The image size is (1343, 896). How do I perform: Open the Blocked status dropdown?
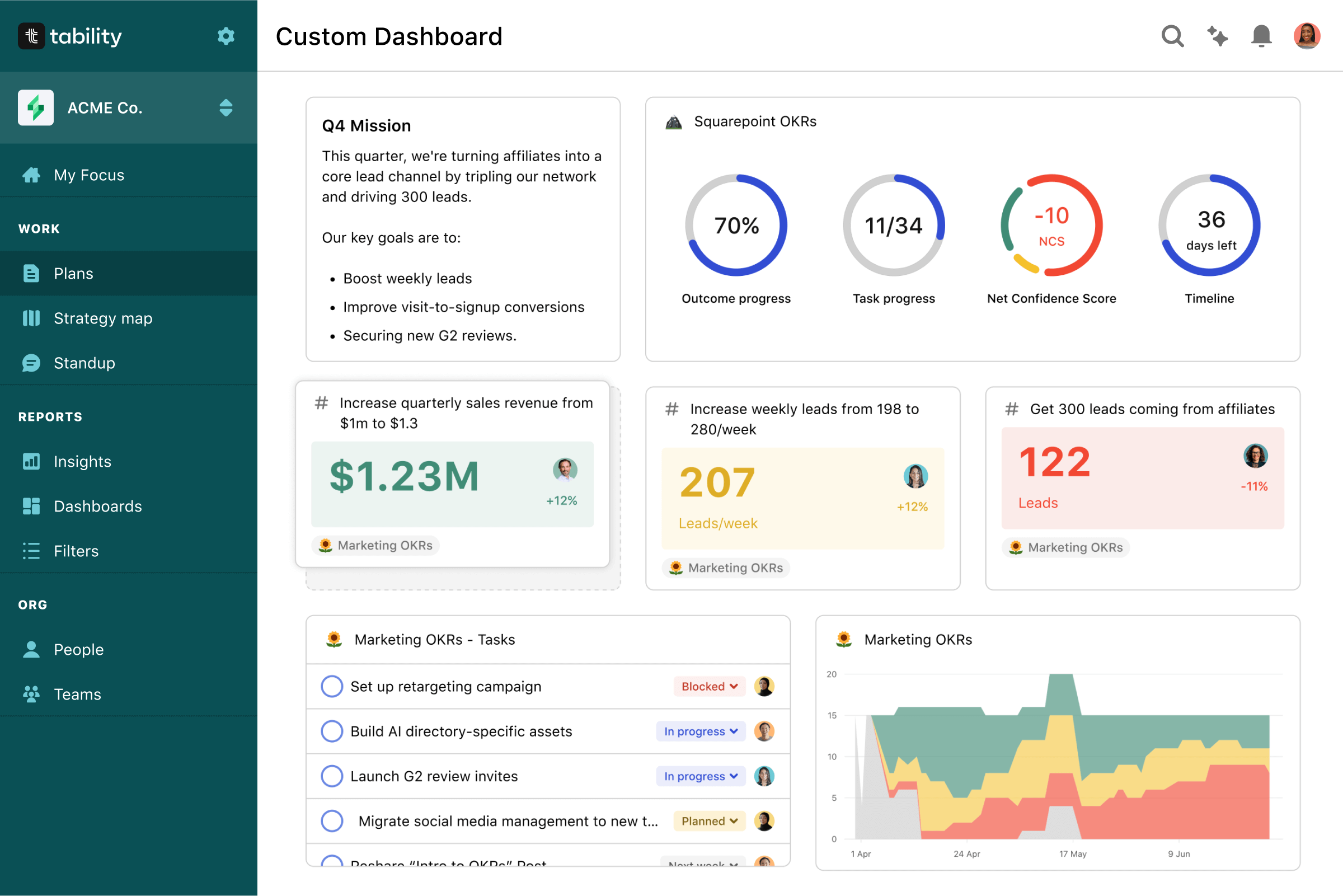coord(709,686)
